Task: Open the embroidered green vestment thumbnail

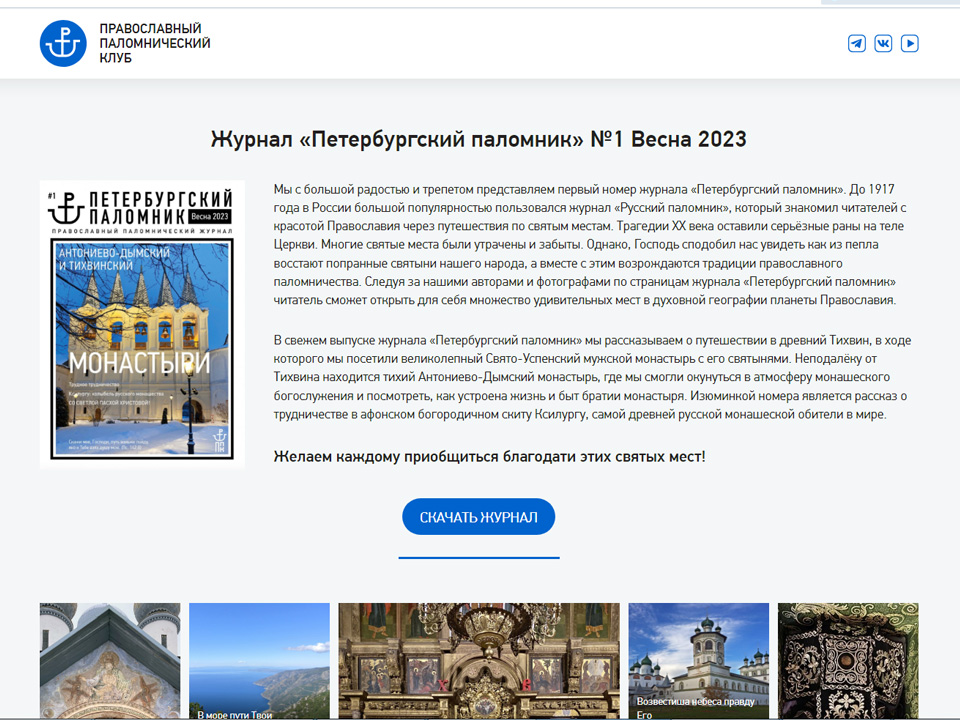Action: 847,660
